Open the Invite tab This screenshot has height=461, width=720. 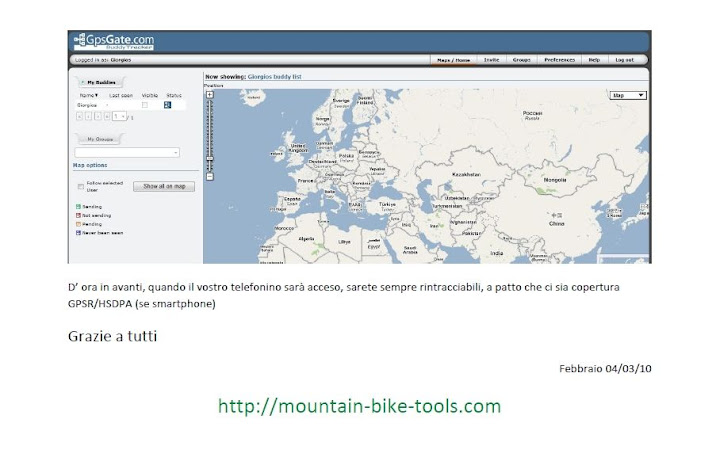[x=491, y=60]
